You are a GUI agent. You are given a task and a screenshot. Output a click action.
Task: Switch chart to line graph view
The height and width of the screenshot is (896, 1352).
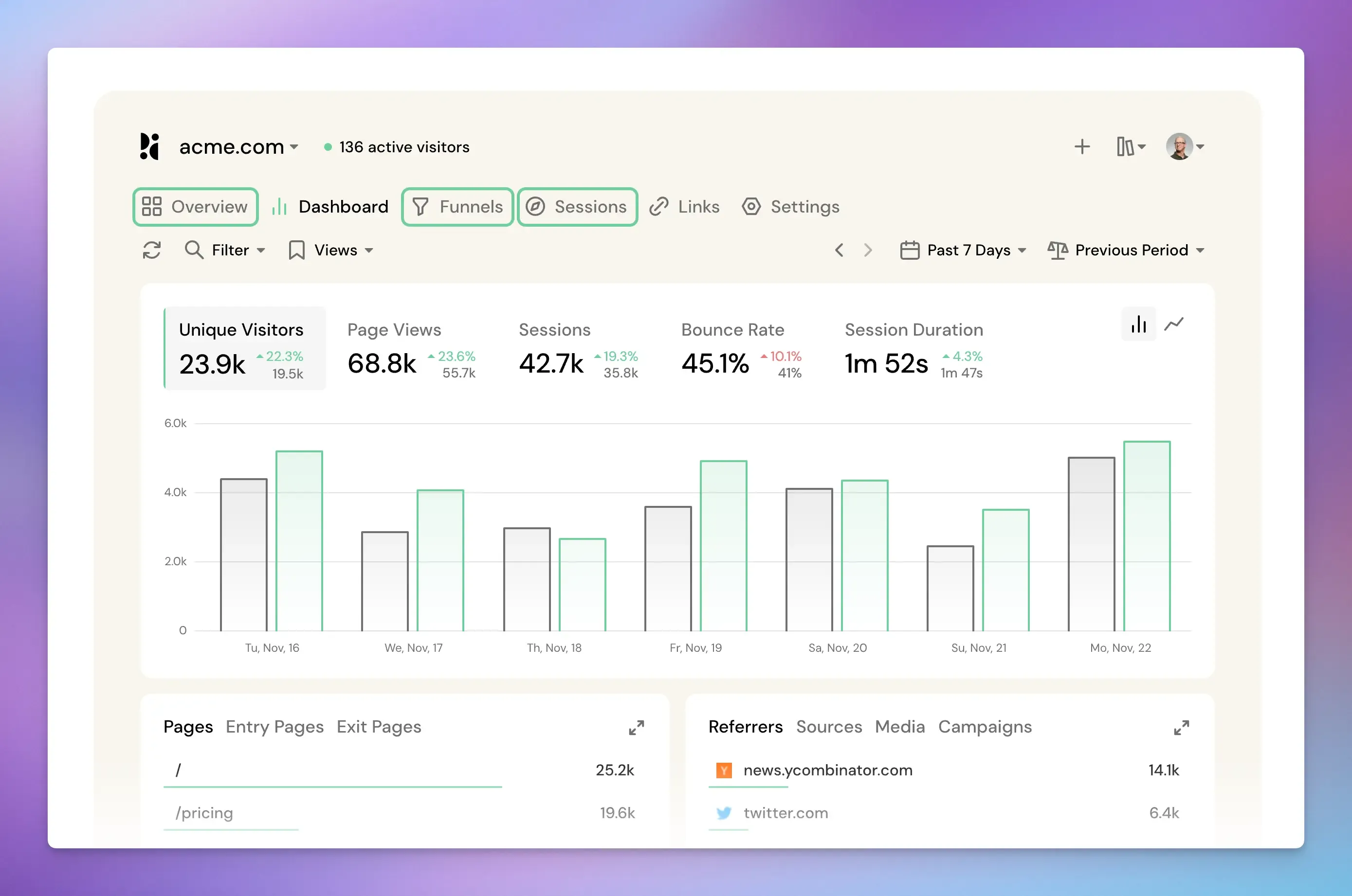point(1174,324)
